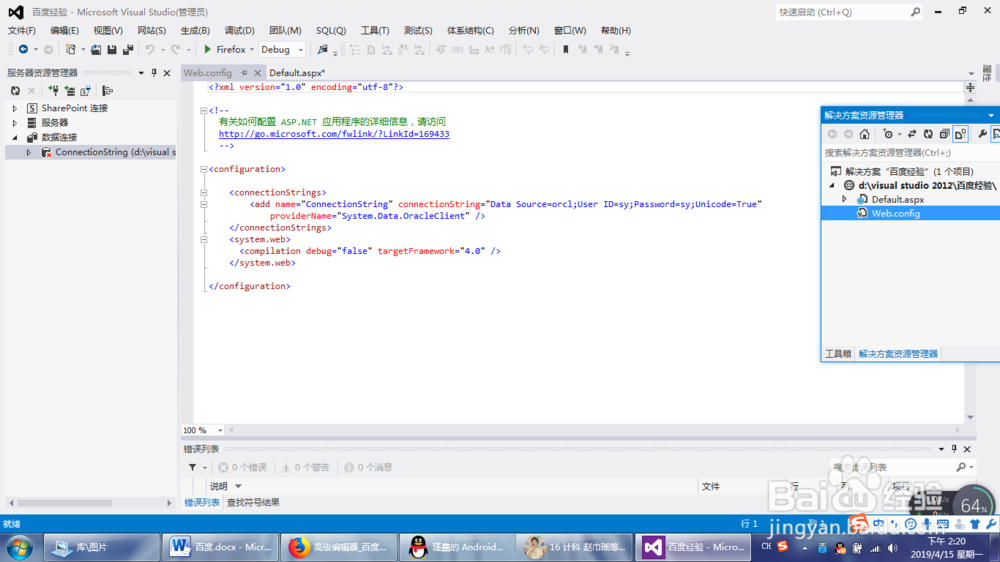Open the 调试(D) menu
The width and height of the screenshot is (1000, 562).
[239, 30]
